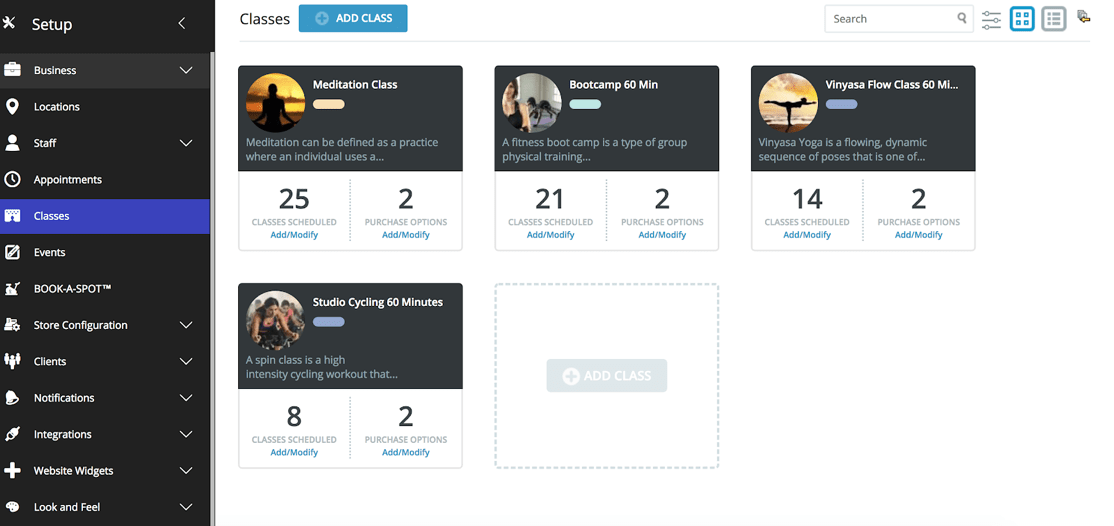Viewport: 1114px width, 526px height.
Task: Click the Setup tools icon at top left
Action: coord(9,23)
